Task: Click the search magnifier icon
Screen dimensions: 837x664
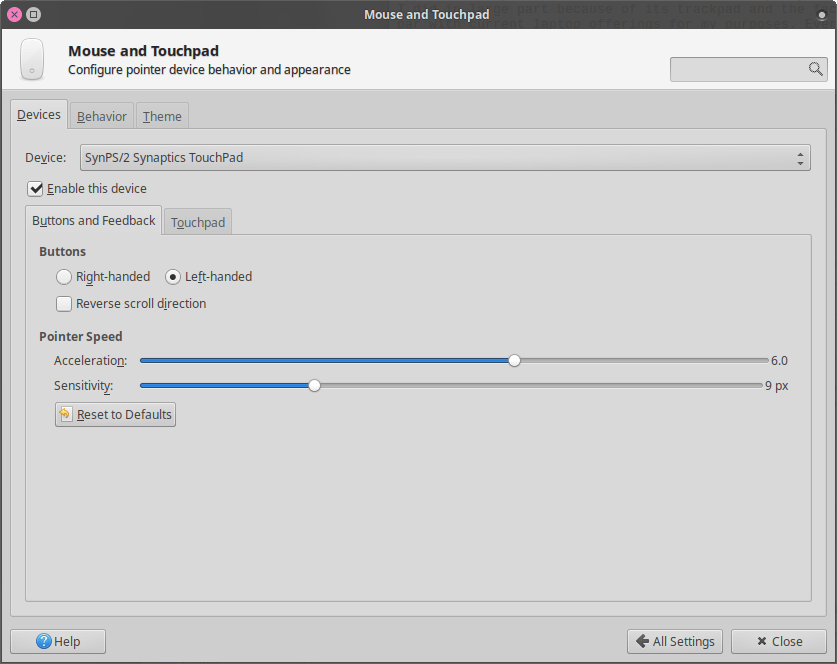Action: (x=815, y=69)
